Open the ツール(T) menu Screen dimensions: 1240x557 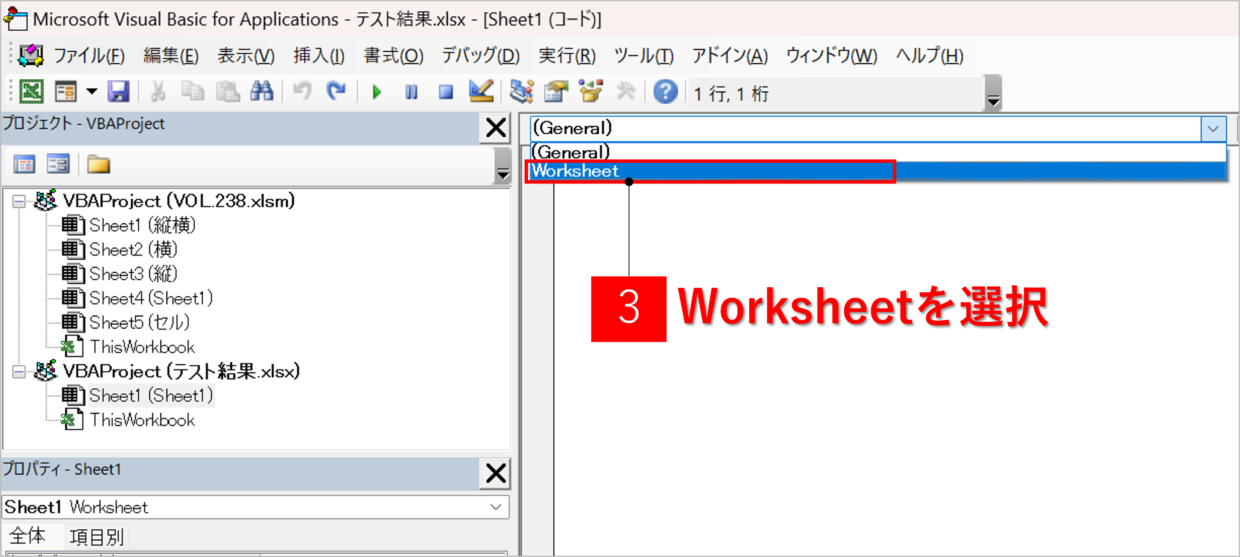[644, 56]
